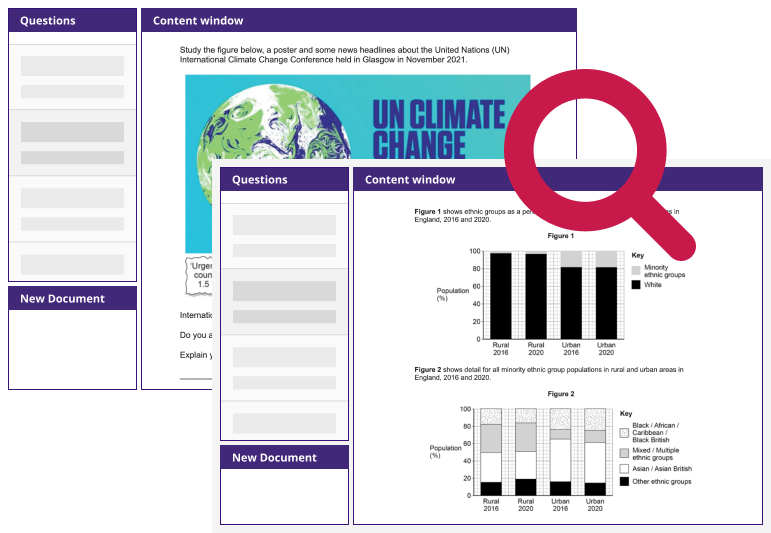This screenshot has height=533, width=771.
Task: Select the Questions header in the back window
Action: (72, 21)
